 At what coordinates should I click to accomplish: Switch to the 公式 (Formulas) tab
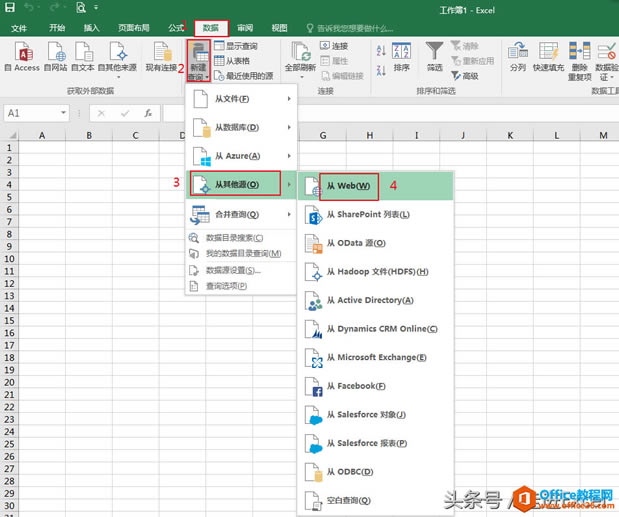176,28
